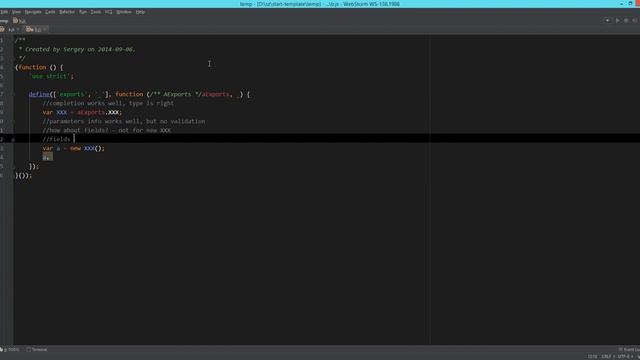Viewport: 640px width, 360px height.
Task: Click the fold end marker beside '});'
Action: tap(13, 167)
